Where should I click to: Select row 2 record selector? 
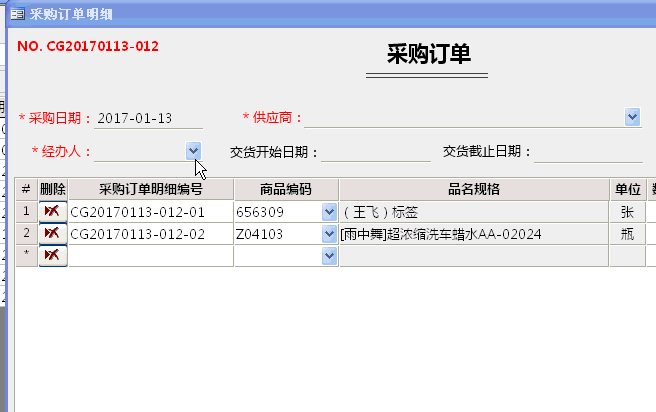click(x=26, y=233)
